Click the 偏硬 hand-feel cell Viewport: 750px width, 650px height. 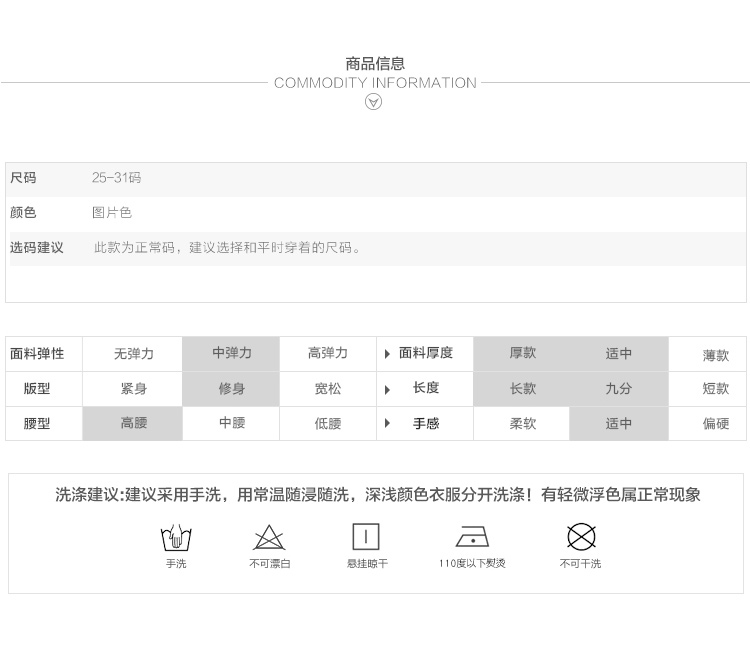tap(715, 423)
